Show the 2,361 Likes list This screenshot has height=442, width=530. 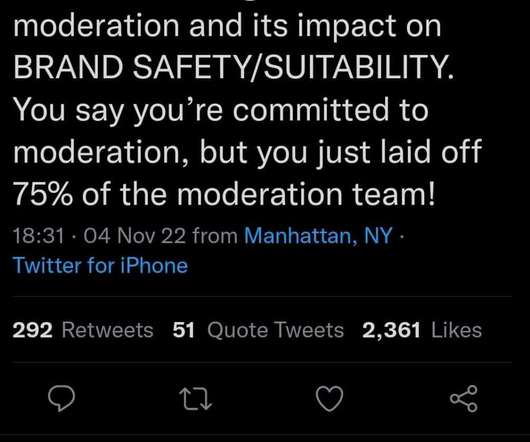[x=422, y=330]
